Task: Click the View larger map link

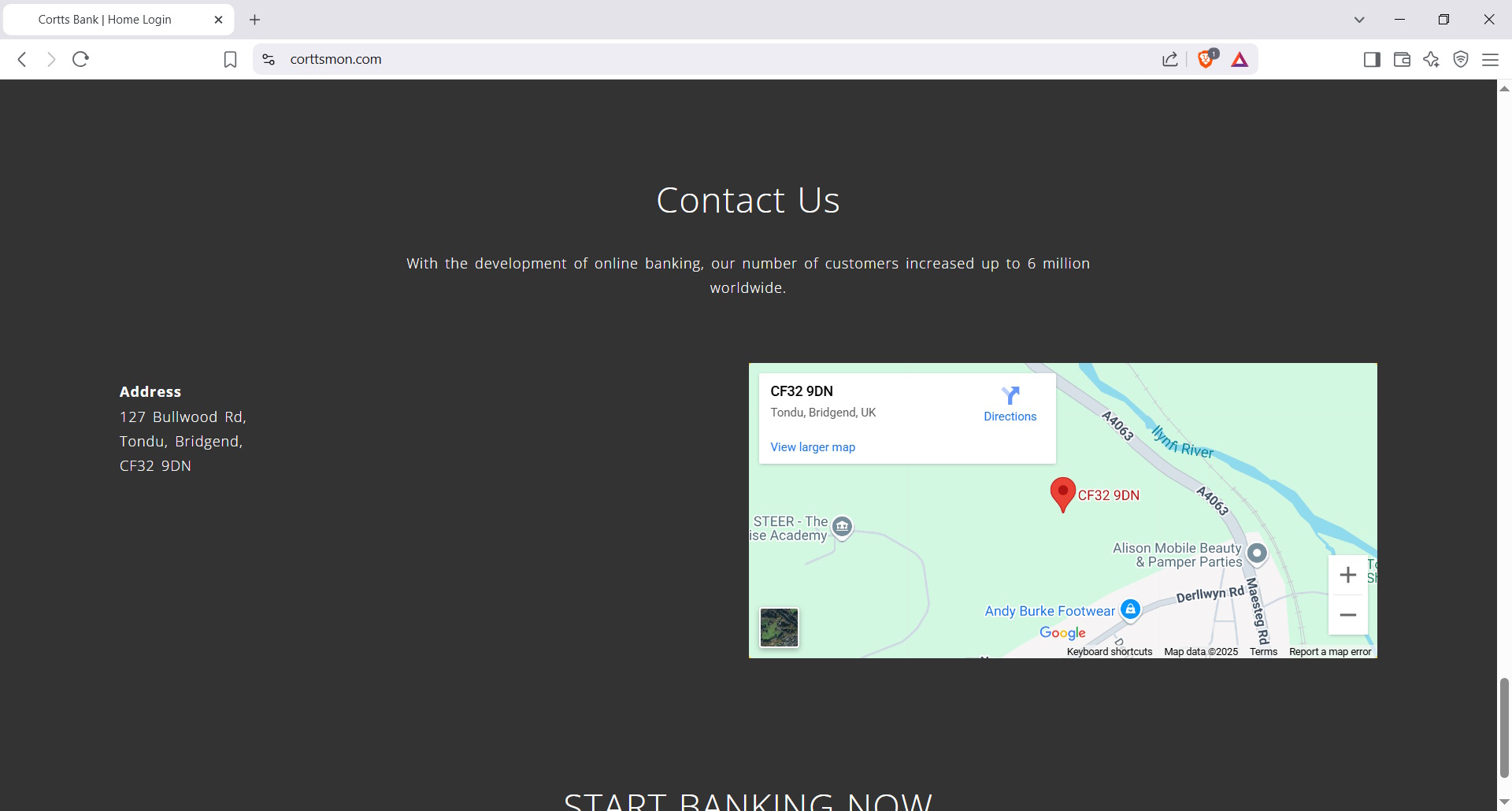Action: [x=813, y=447]
